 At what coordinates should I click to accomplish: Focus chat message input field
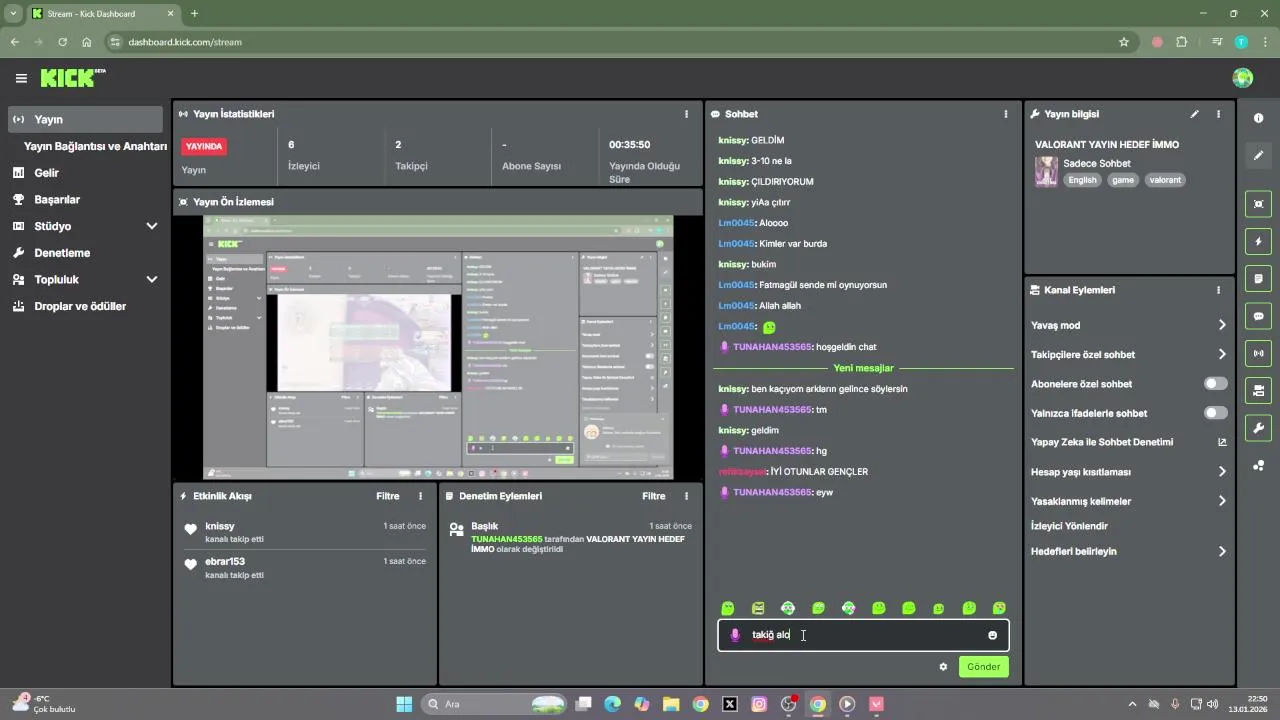(862, 635)
